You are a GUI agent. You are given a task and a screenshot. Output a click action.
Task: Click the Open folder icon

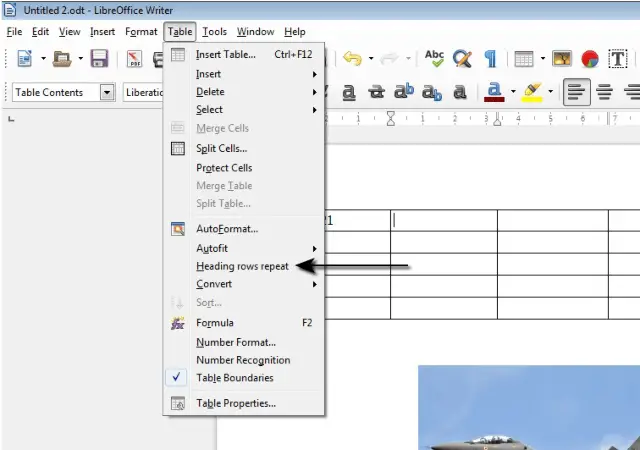tap(62, 59)
